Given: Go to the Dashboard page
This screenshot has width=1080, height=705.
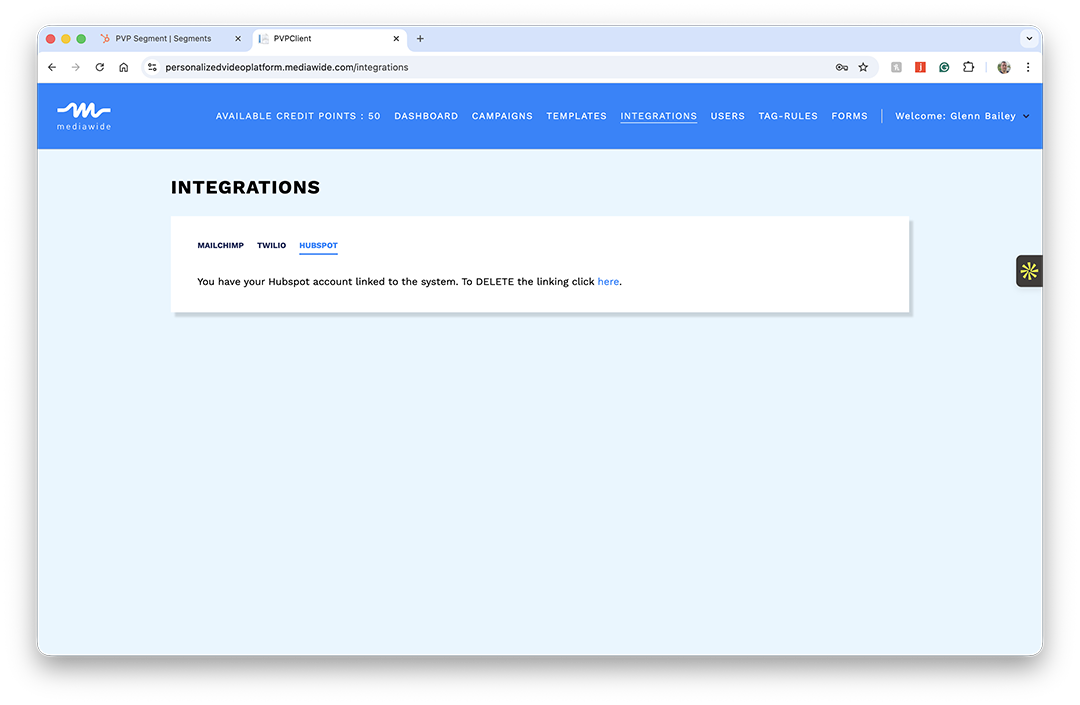Looking at the screenshot, I should coord(426,116).
